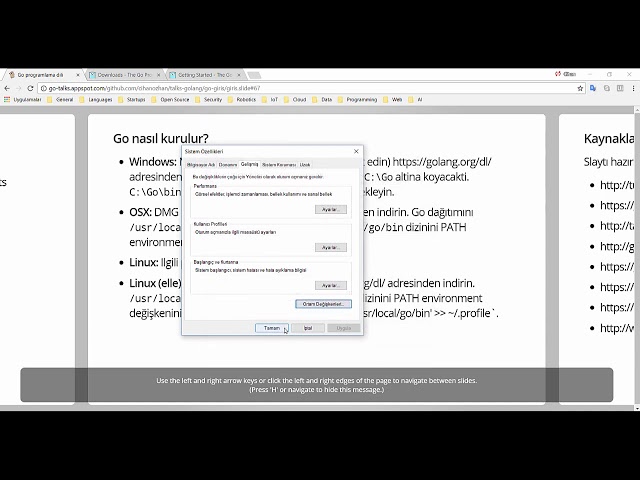The height and width of the screenshot is (480, 640).
Task: Open the AI bookmarks folder
Action: pos(415,100)
